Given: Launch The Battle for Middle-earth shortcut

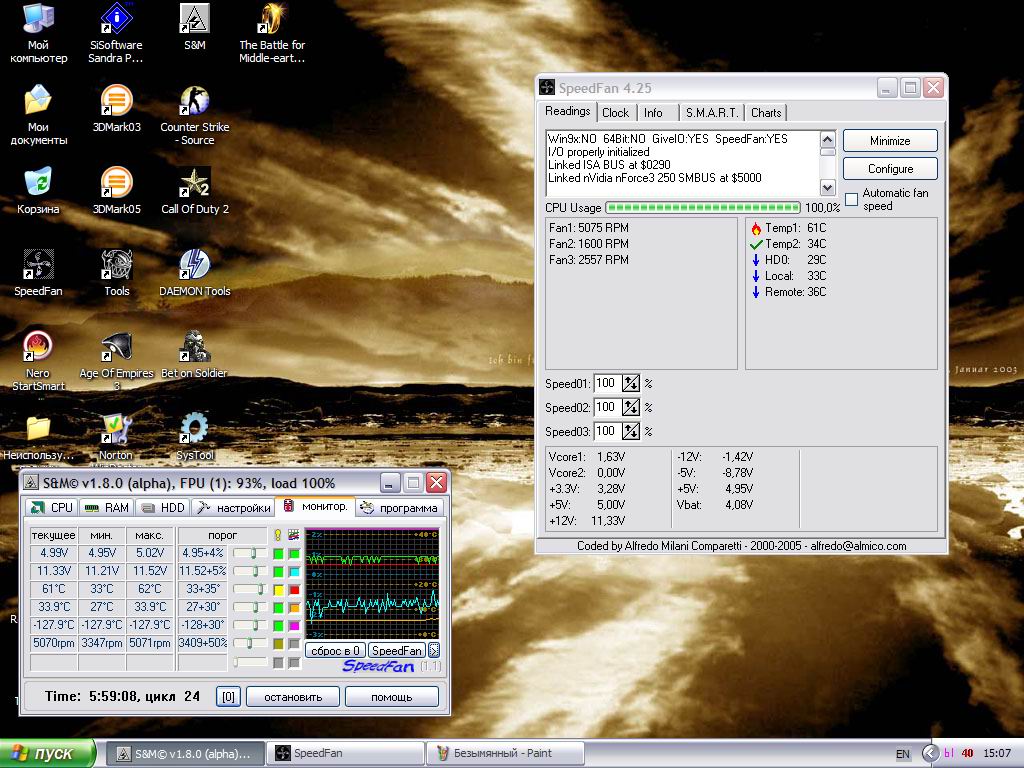Looking at the screenshot, I should (x=272, y=33).
